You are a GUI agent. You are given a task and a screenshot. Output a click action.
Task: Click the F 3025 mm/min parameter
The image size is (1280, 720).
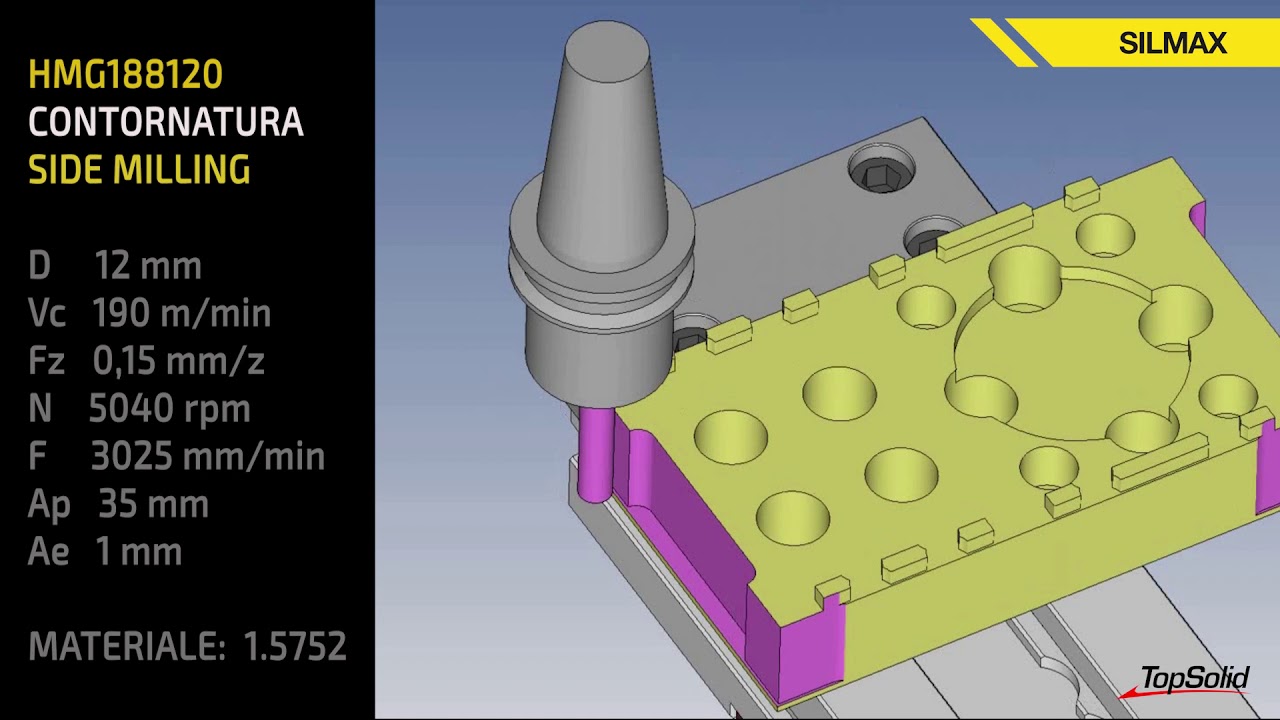coord(177,456)
